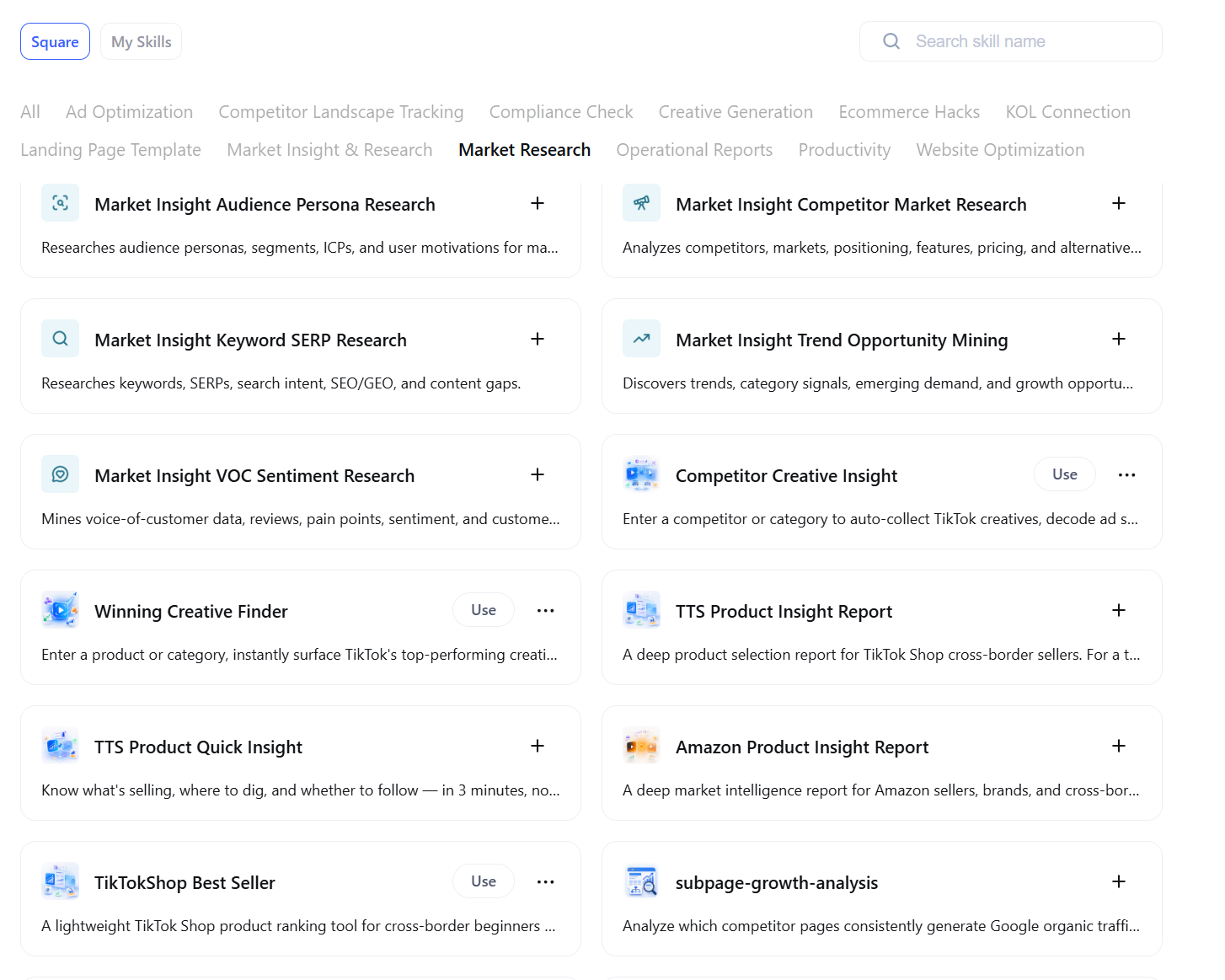Viewport: 1225px width, 980px height.
Task: Click the Keyword SERP Research magnifier icon
Action: pyautogui.click(x=60, y=339)
